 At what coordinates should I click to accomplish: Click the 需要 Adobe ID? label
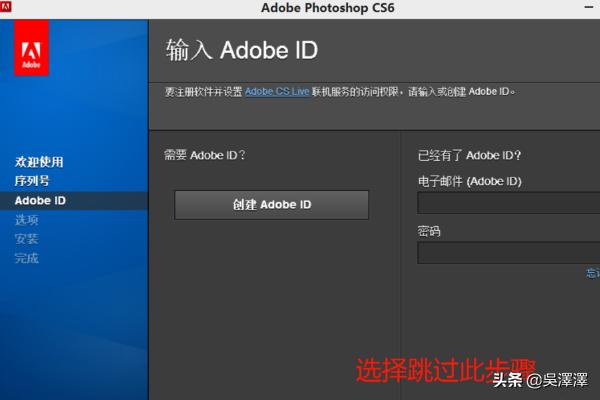[x=204, y=155]
